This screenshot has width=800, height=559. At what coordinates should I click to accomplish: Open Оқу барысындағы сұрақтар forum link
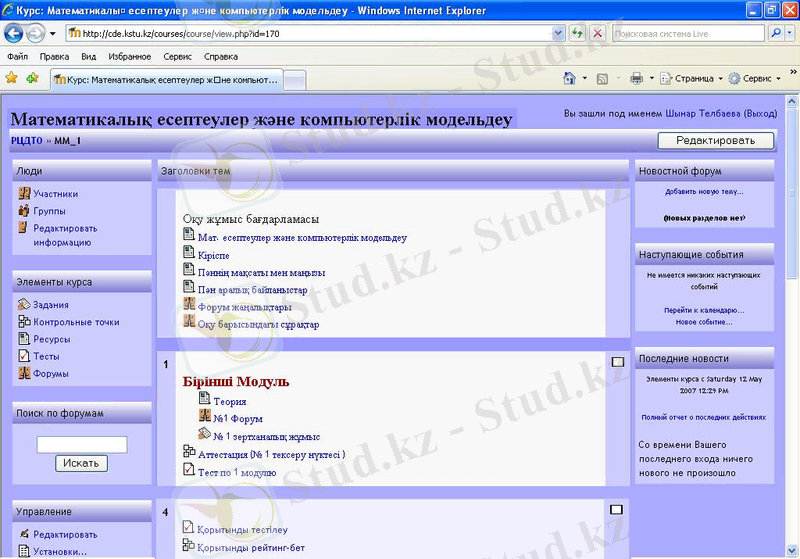[x=258, y=324]
